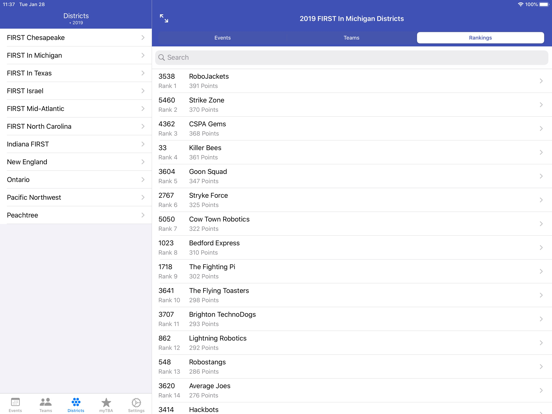Image resolution: width=552 pixels, height=414 pixels.
Task: Open the FIRST In Michigan district
Action: (76, 55)
